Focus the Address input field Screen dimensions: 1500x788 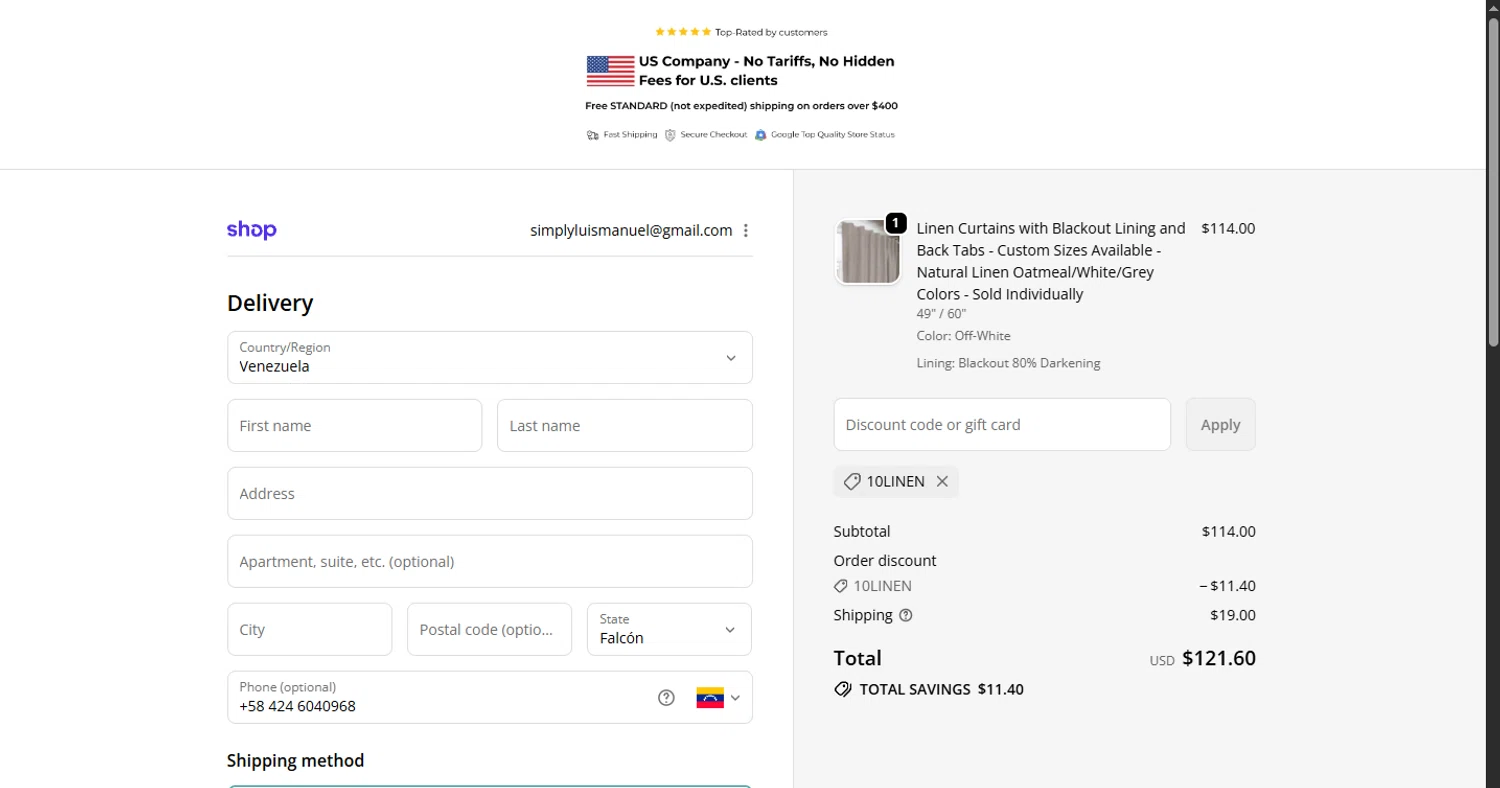click(x=490, y=493)
